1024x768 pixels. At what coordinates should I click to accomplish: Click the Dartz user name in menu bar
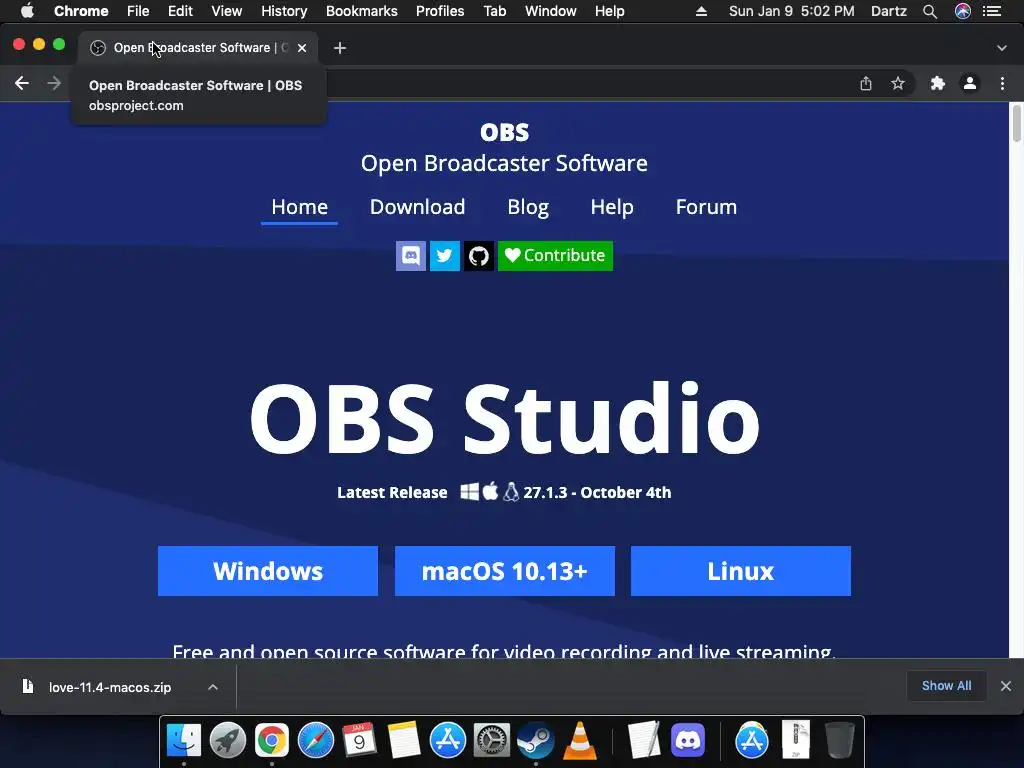click(x=889, y=11)
